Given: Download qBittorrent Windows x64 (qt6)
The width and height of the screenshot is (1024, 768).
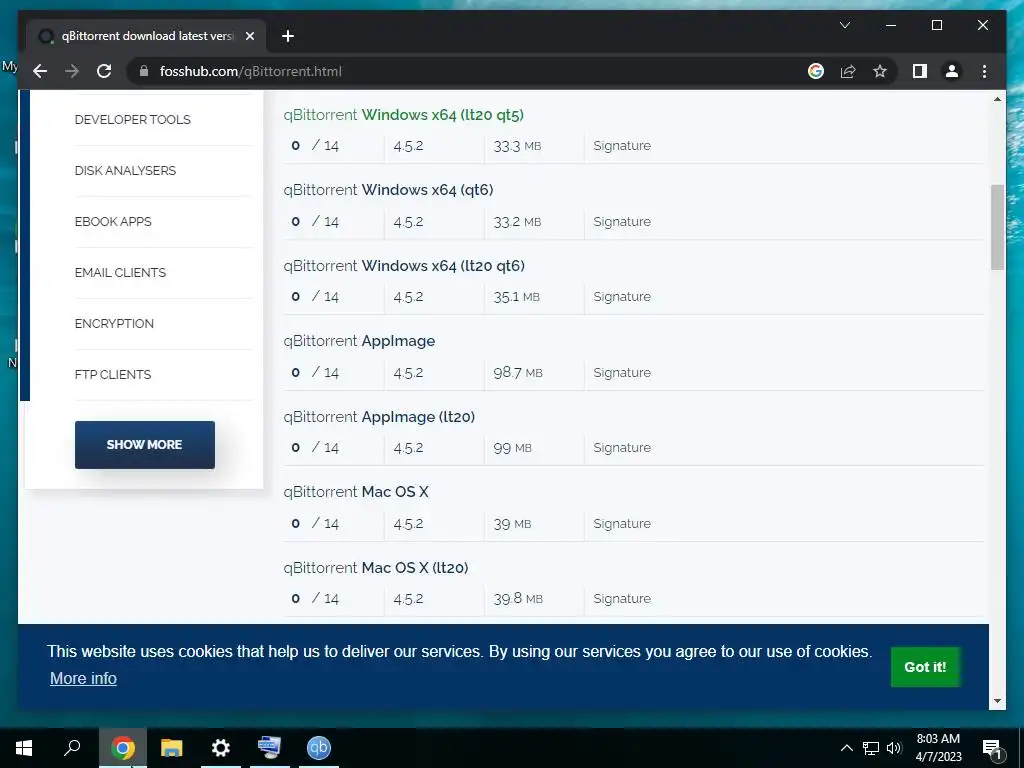Looking at the screenshot, I should [x=389, y=190].
